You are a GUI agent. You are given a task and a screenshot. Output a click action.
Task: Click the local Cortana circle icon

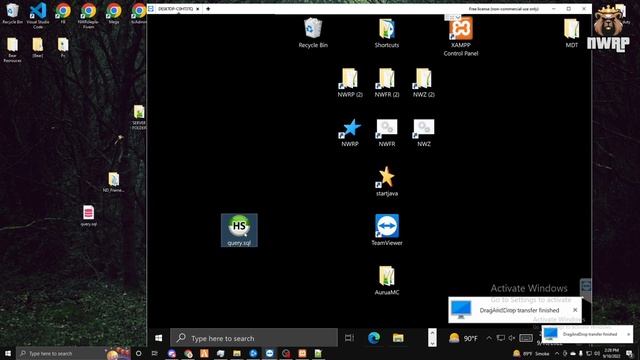coord(138,353)
